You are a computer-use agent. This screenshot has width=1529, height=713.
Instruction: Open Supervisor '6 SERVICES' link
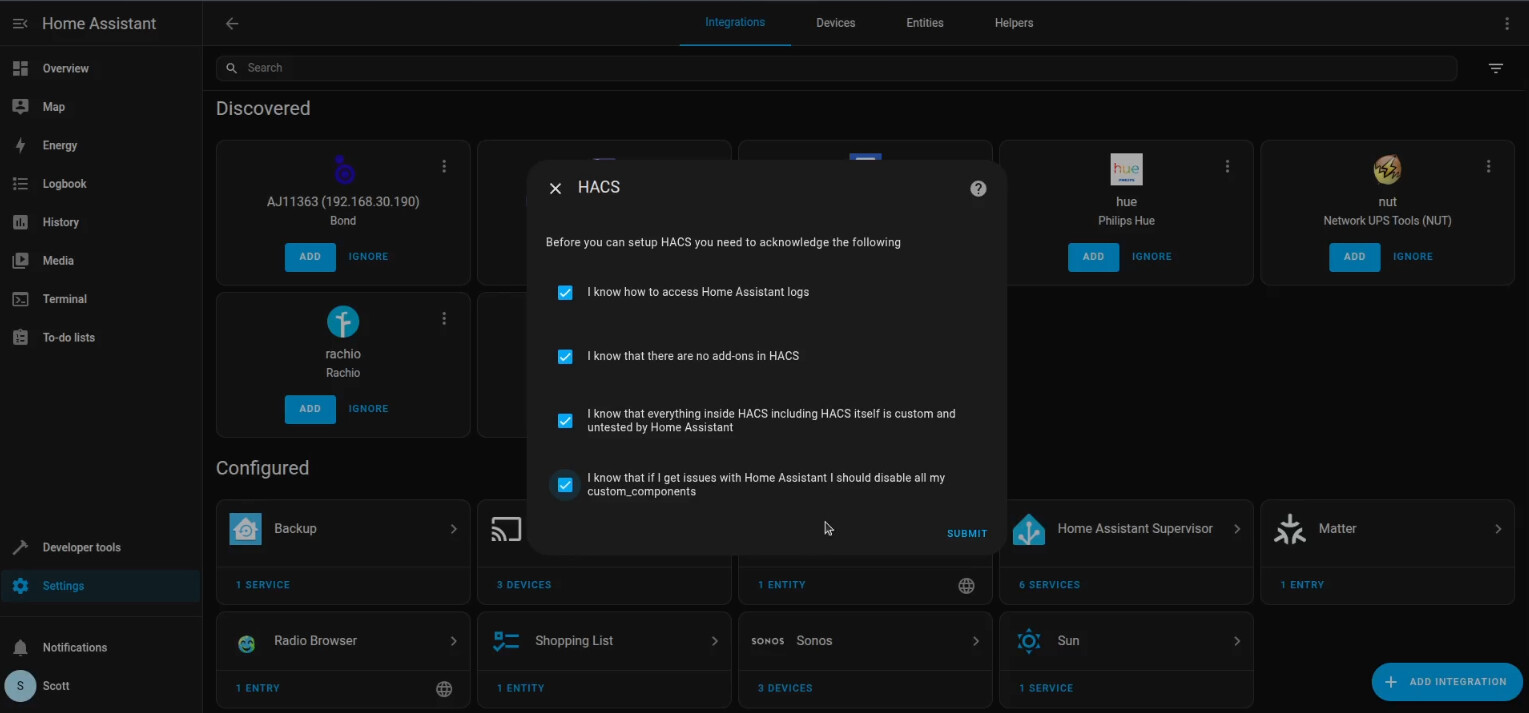[x=1049, y=585]
